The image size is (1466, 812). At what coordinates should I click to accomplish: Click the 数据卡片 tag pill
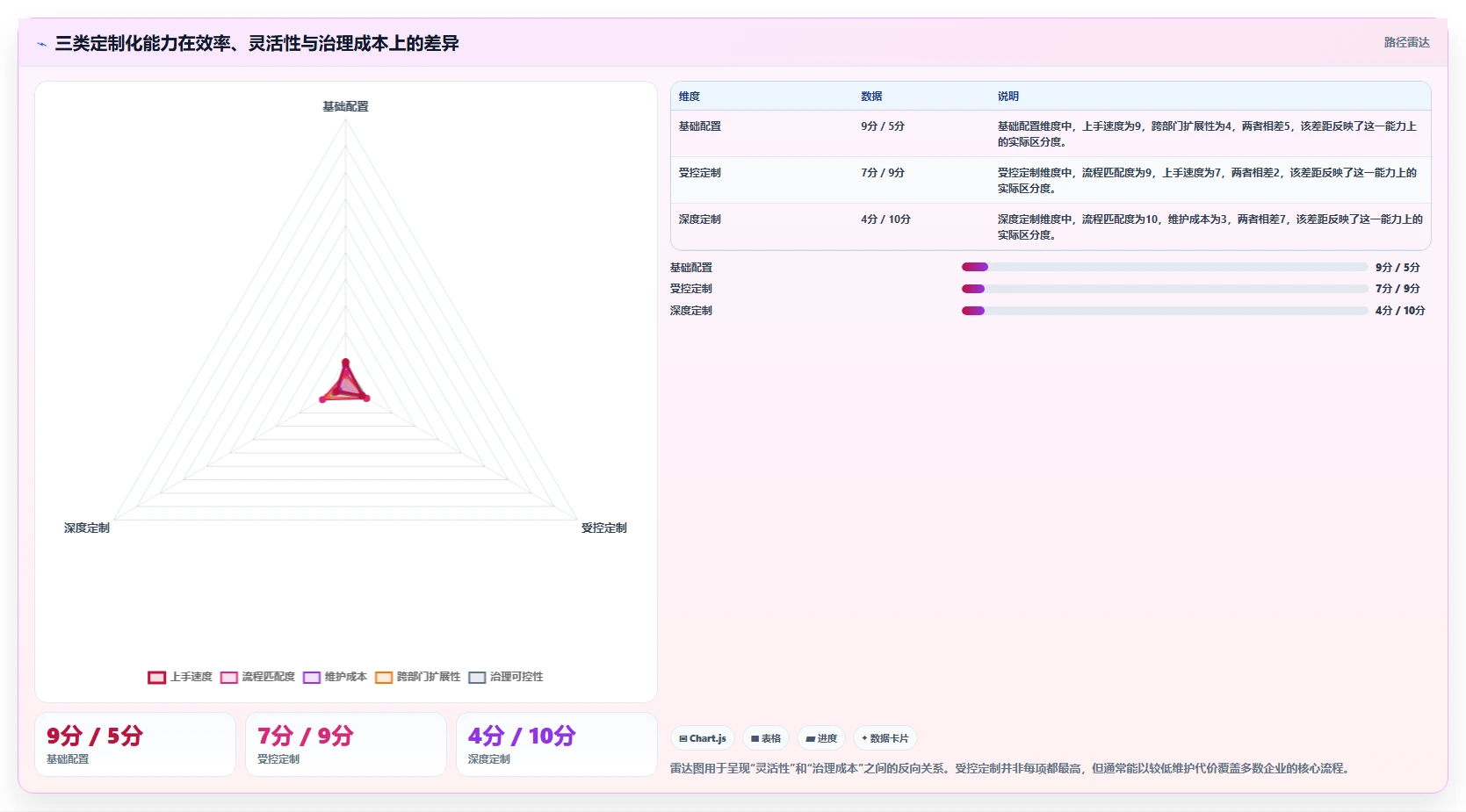[885, 738]
